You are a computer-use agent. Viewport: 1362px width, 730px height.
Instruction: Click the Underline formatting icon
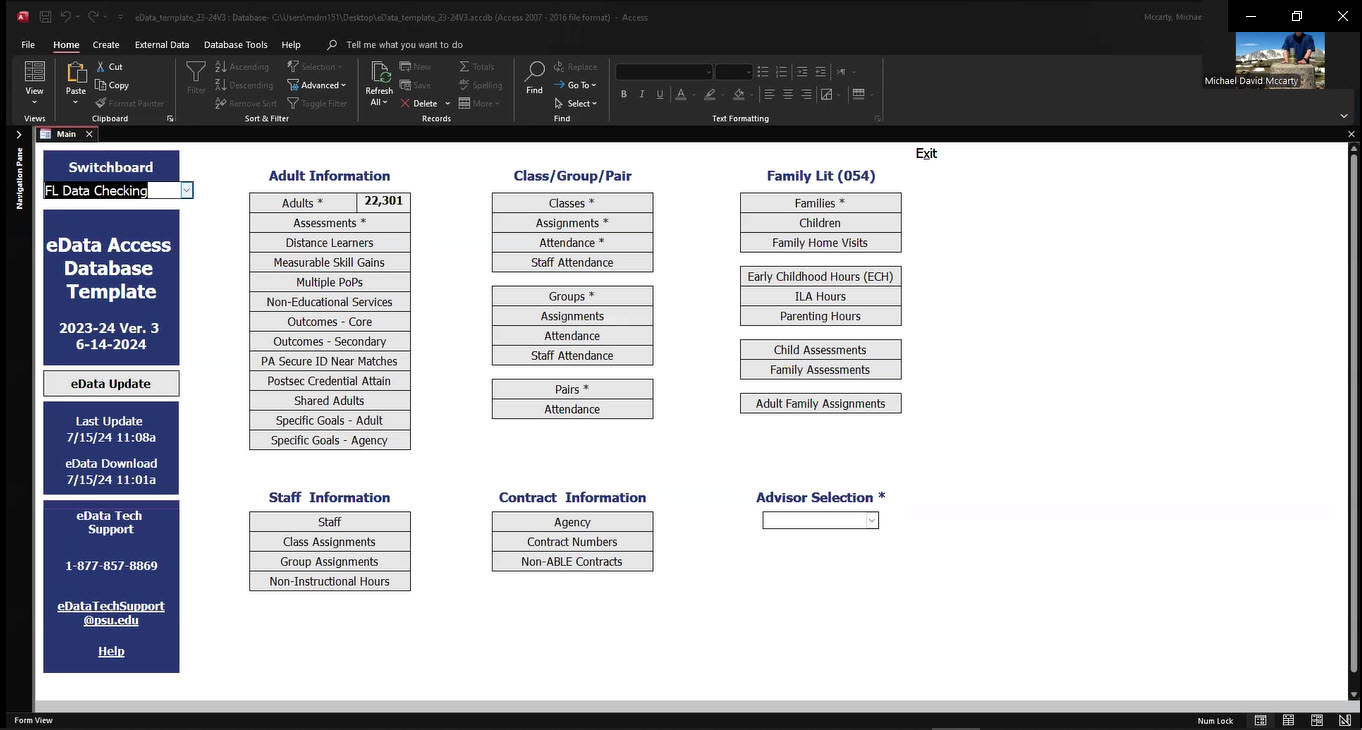pos(660,95)
